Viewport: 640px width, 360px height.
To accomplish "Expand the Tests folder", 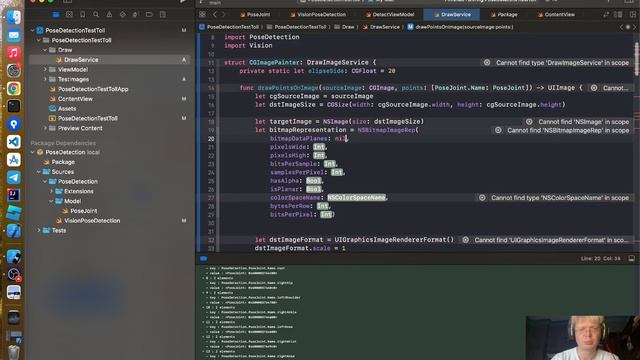I will click(x=39, y=230).
